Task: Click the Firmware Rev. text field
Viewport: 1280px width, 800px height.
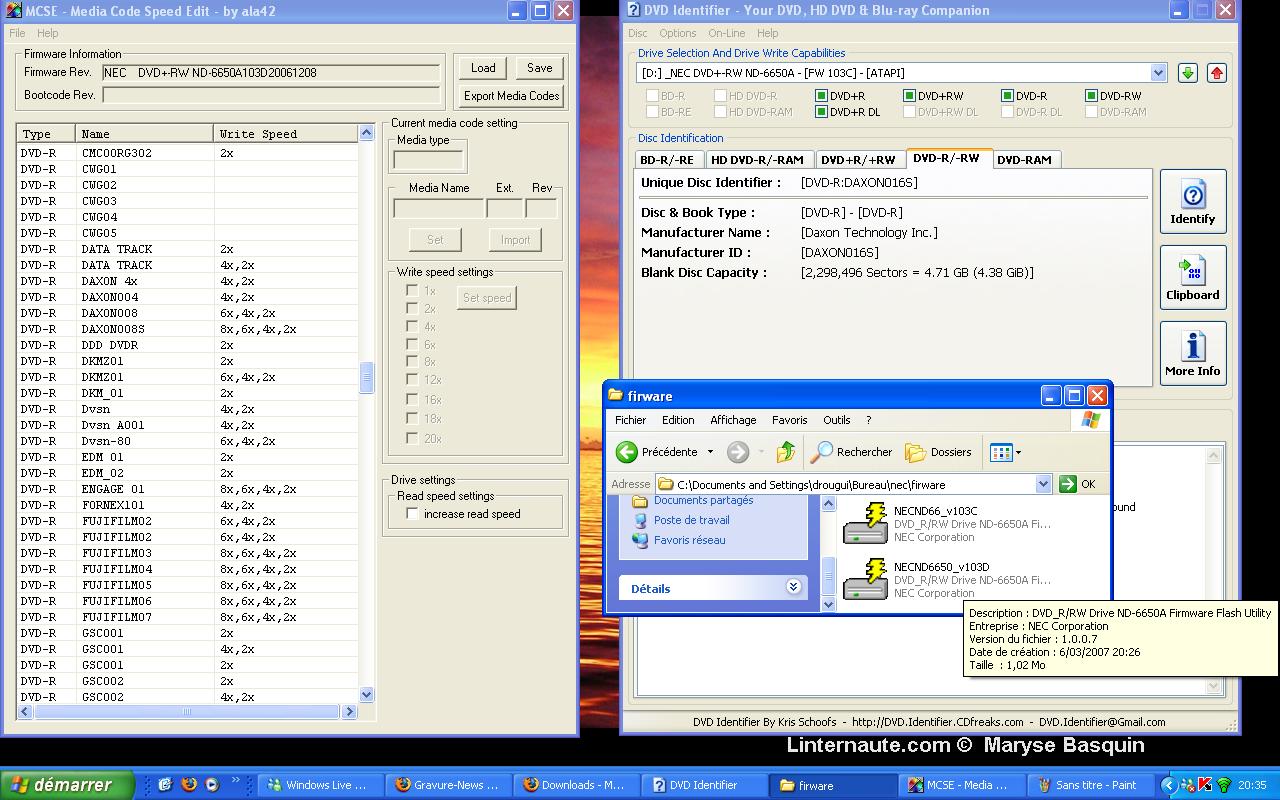Action: coord(271,73)
